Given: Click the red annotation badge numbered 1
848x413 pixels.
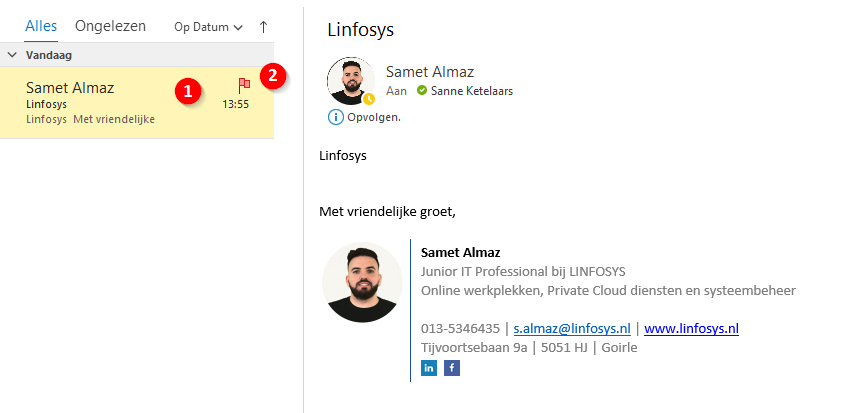Looking at the screenshot, I should [x=185, y=91].
